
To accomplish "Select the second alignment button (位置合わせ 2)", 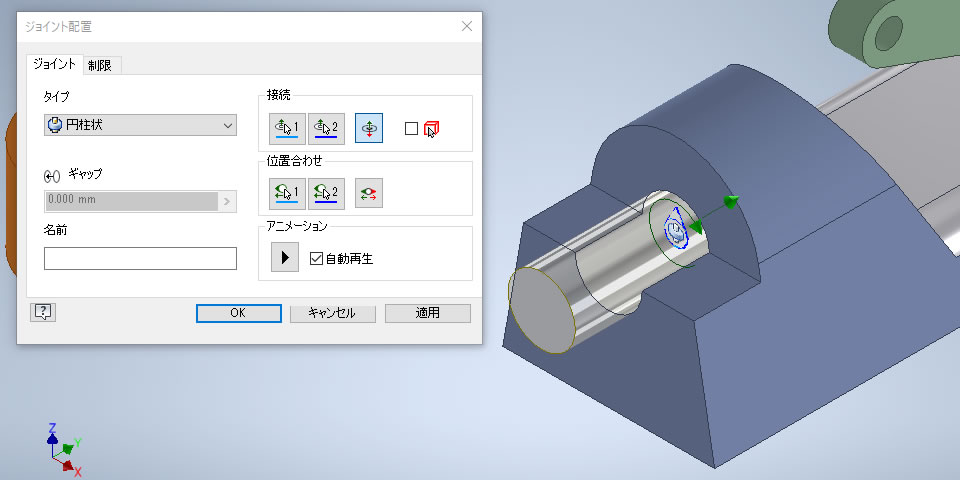I will pyautogui.click(x=326, y=193).
